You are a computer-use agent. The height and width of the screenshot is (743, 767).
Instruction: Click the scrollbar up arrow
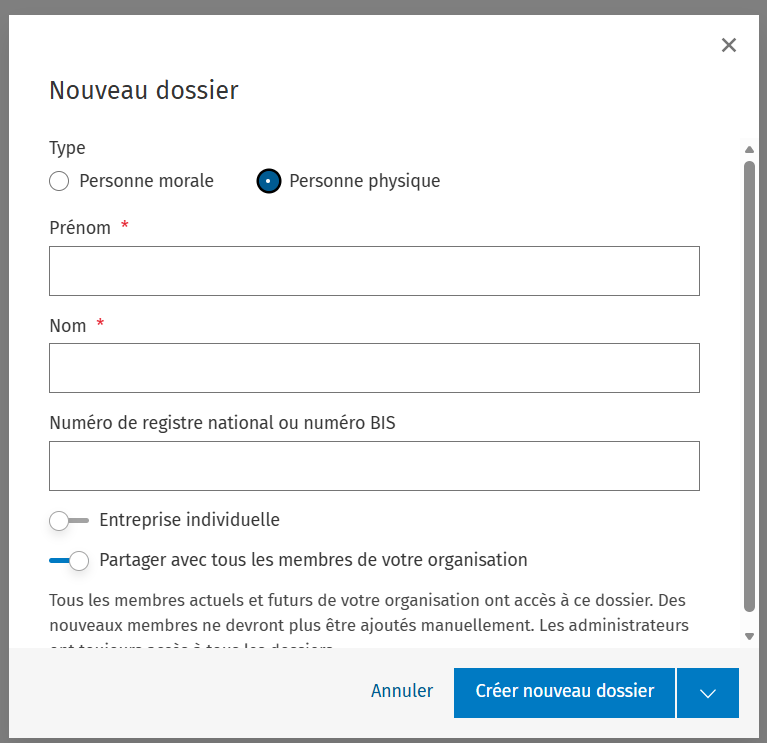pyautogui.click(x=749, y=149)
